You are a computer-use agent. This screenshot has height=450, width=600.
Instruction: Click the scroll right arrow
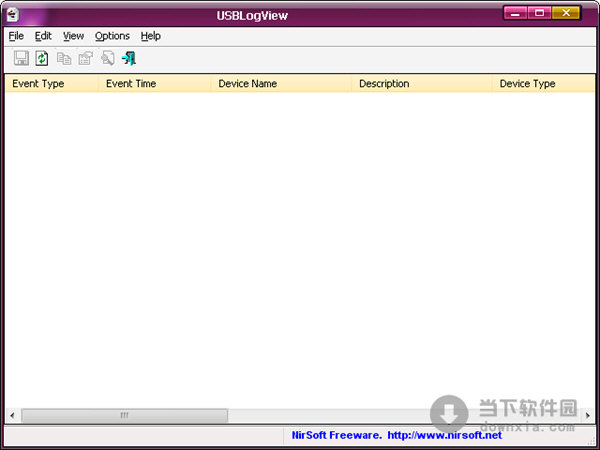588,416
